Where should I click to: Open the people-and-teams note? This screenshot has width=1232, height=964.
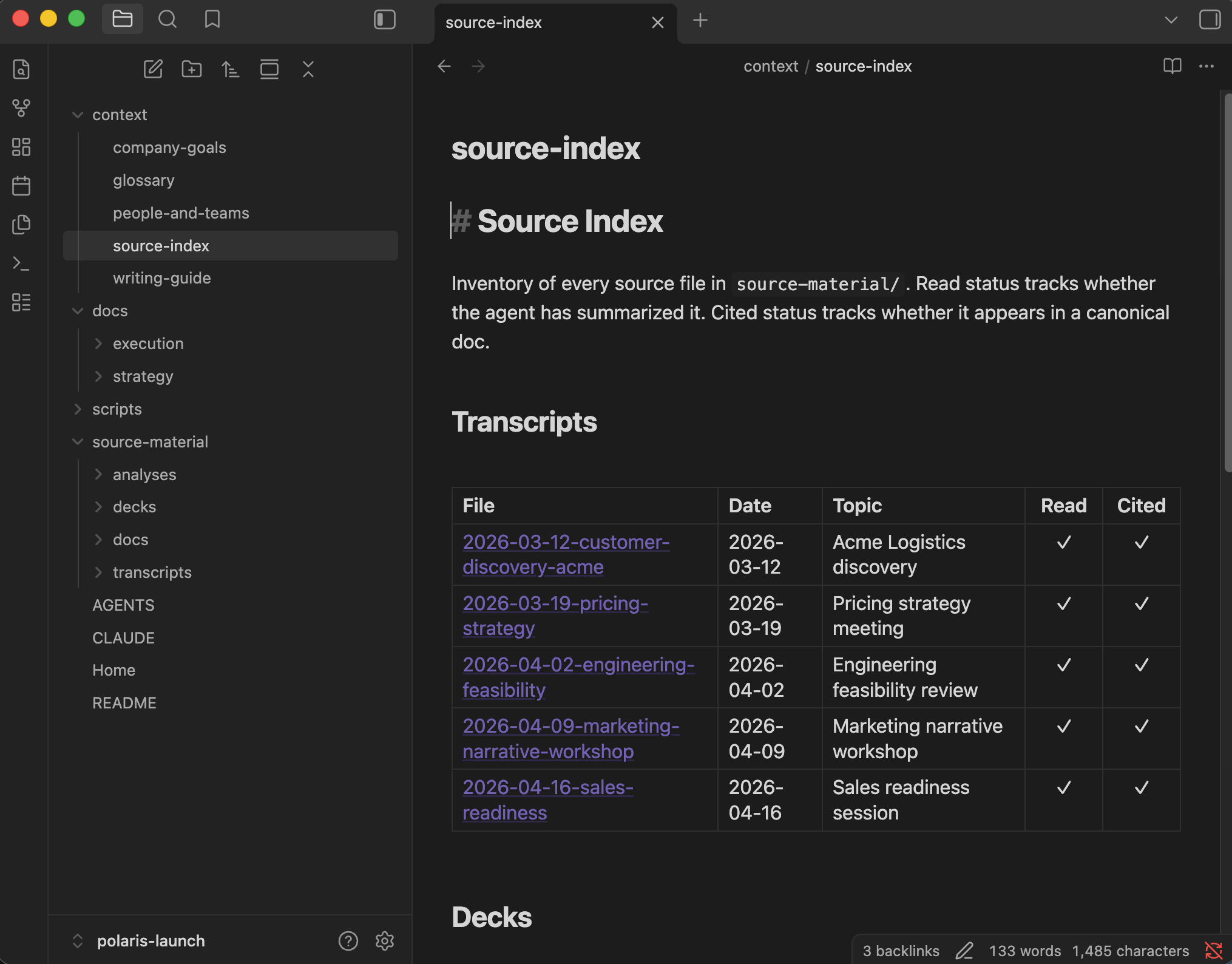(x=231, y=213)
